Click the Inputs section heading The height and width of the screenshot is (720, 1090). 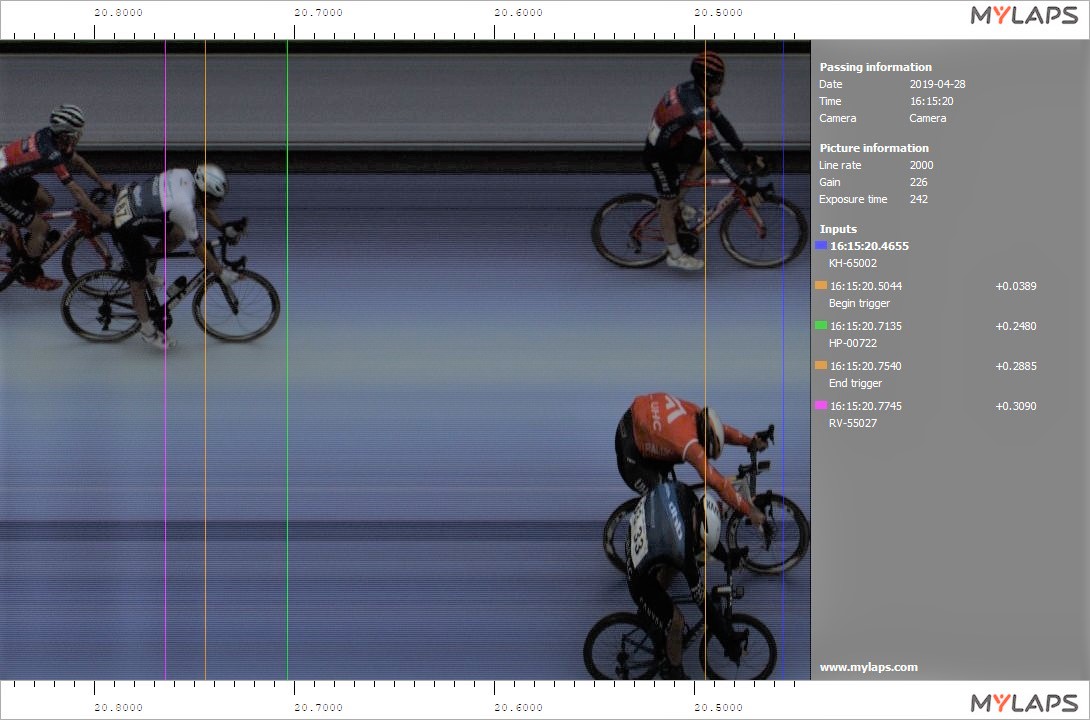click(x=838, y=229)
